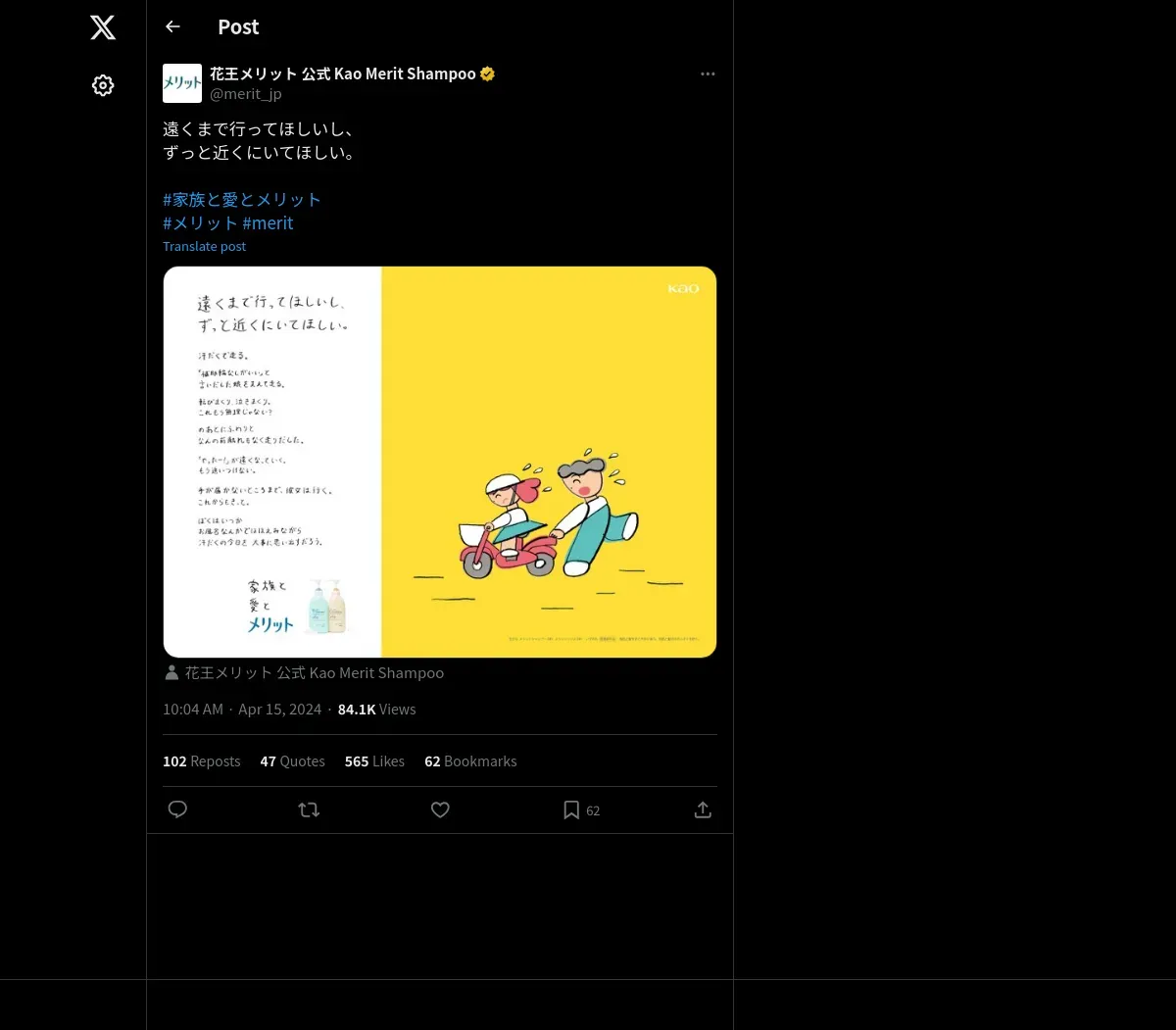Image resolution: width=1176 pixels, height=1030 pixels.
Task: Open the three-dot more options menu
Action: pyautogui.click(x=708, y=74)
